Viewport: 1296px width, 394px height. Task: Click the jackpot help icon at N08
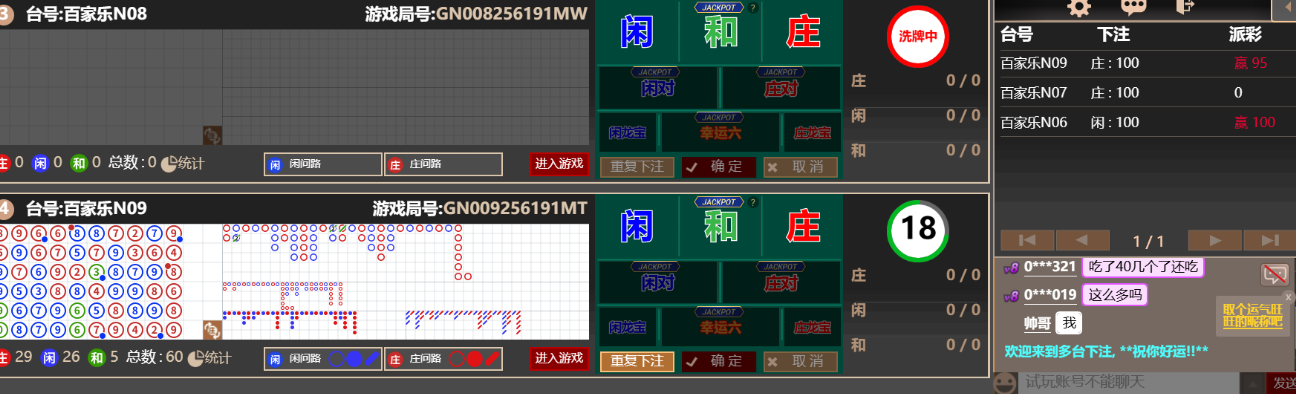pyautogui.click(x=753, y=7)
